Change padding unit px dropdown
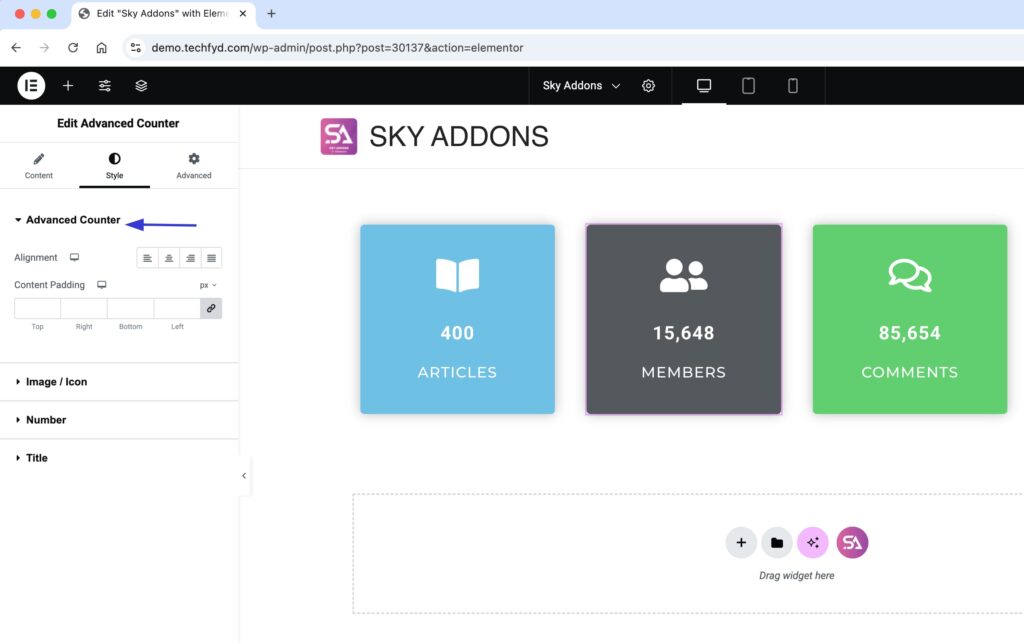 click(208, 285)
